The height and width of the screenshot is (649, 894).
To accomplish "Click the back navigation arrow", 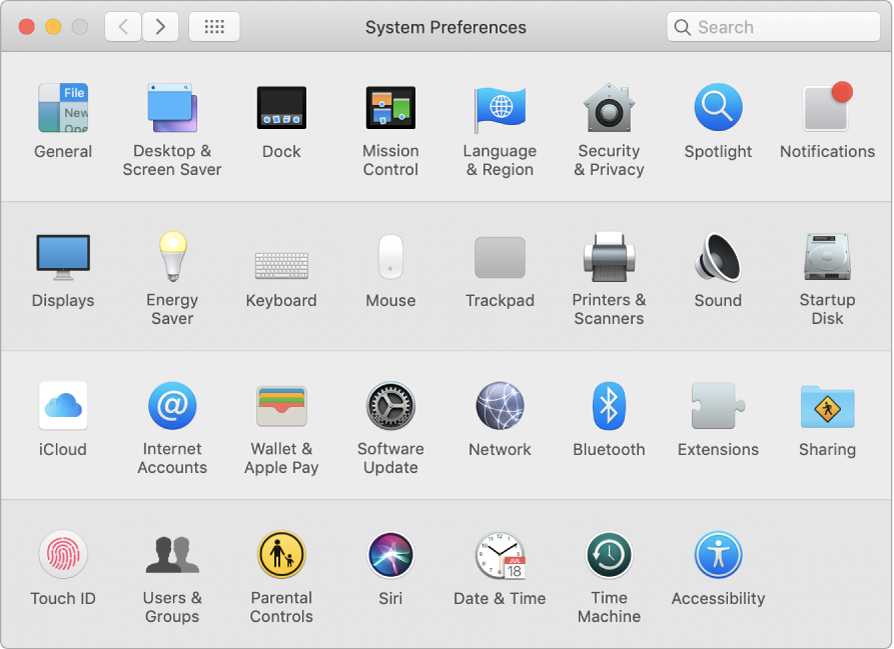I will point(122,26).
